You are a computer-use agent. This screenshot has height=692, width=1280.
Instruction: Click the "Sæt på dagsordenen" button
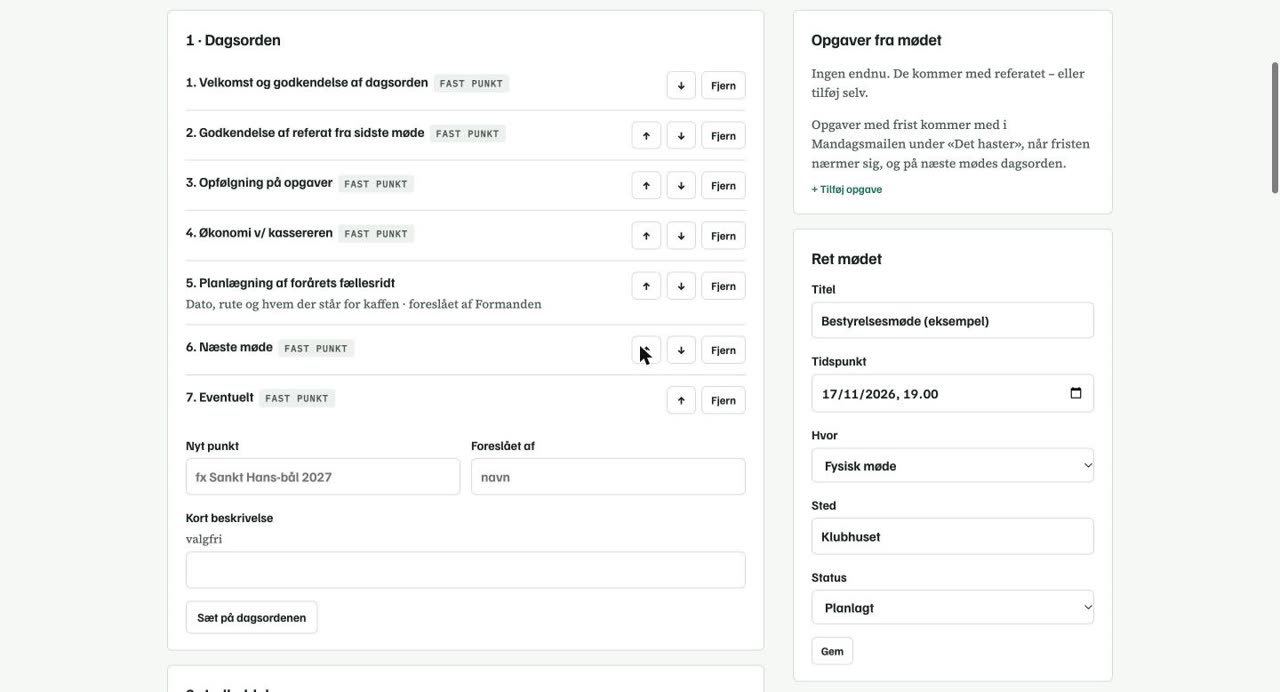pos(251,617)
